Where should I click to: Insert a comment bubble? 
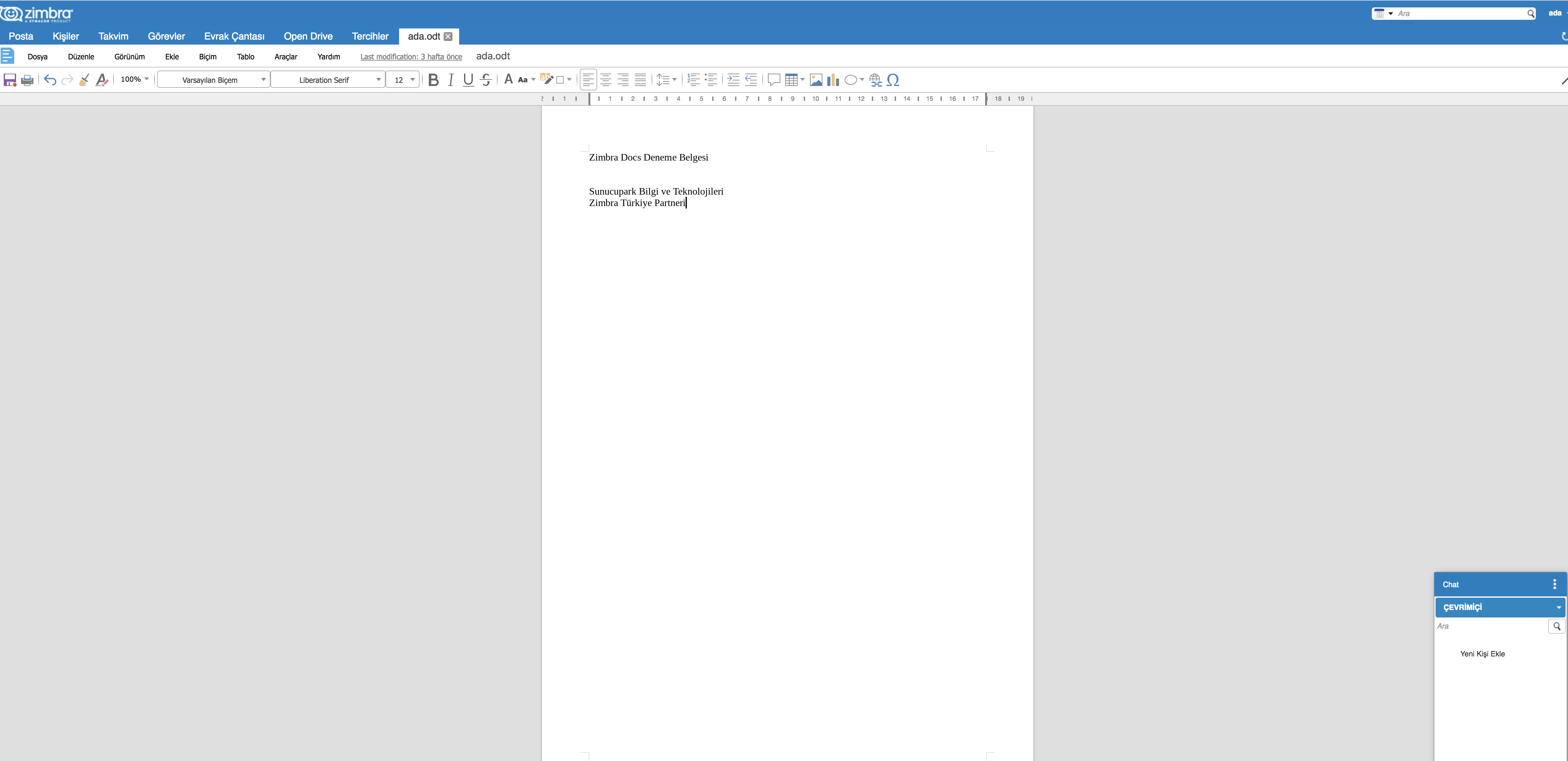point(774,80)
